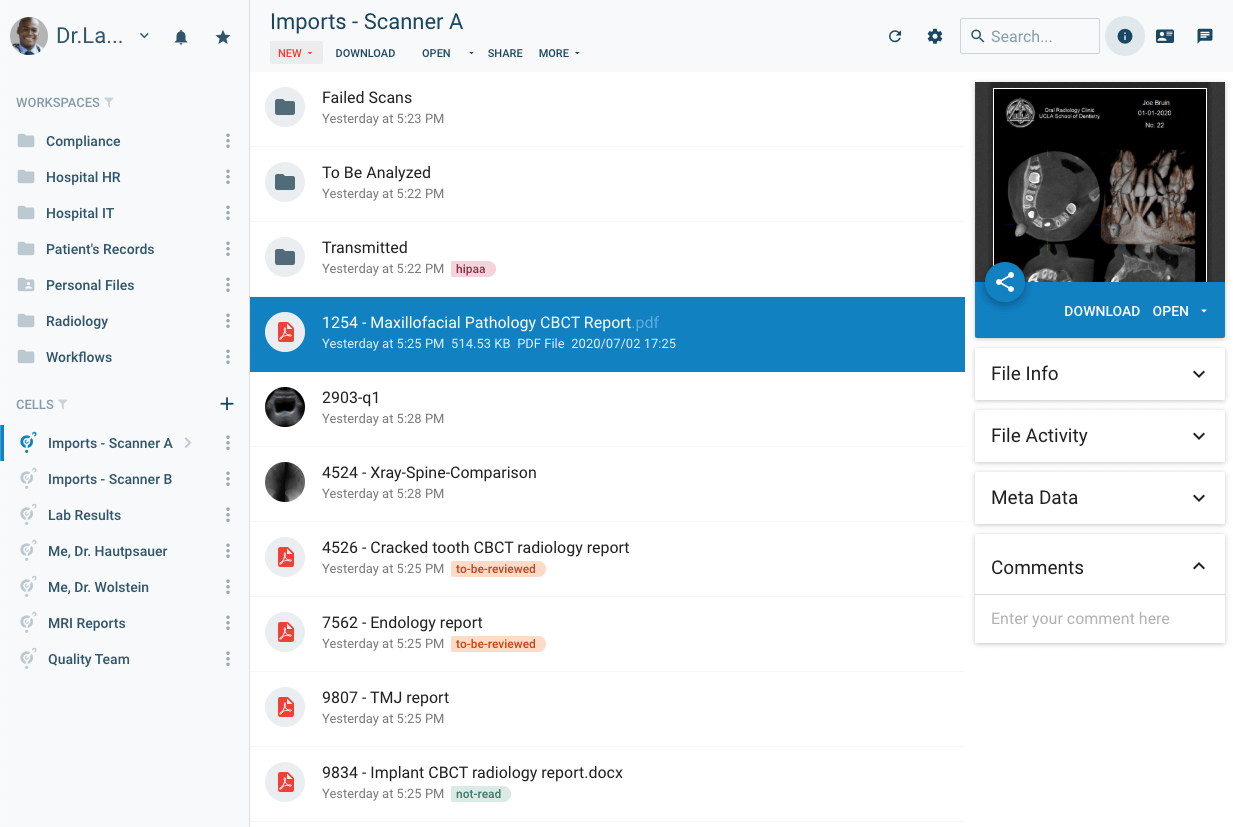Filter cells with the funnel icon
This screenshot has height=827, width=1233.
pos(63,405)
